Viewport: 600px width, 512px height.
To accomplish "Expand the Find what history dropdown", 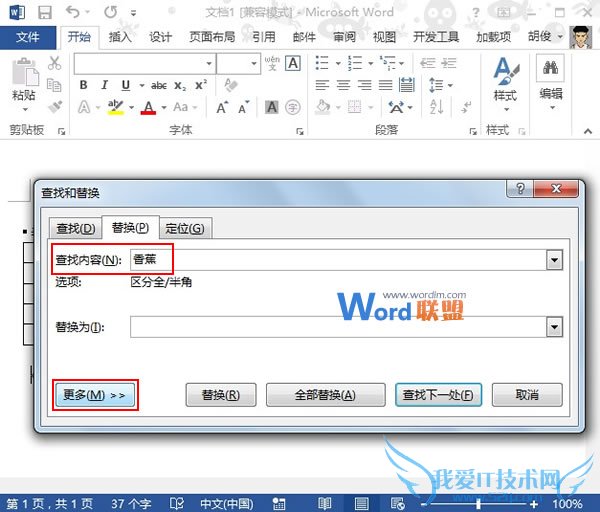I will click(x=554, y=260).
